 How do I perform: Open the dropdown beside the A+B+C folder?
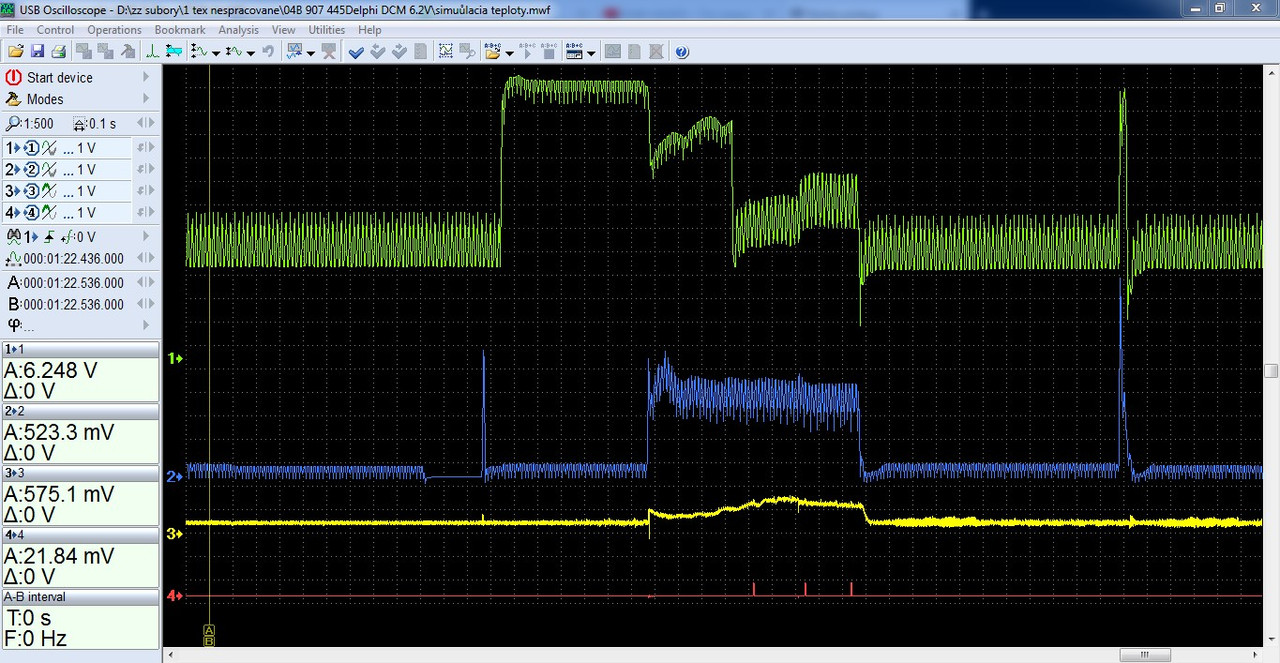click(509, 52)
